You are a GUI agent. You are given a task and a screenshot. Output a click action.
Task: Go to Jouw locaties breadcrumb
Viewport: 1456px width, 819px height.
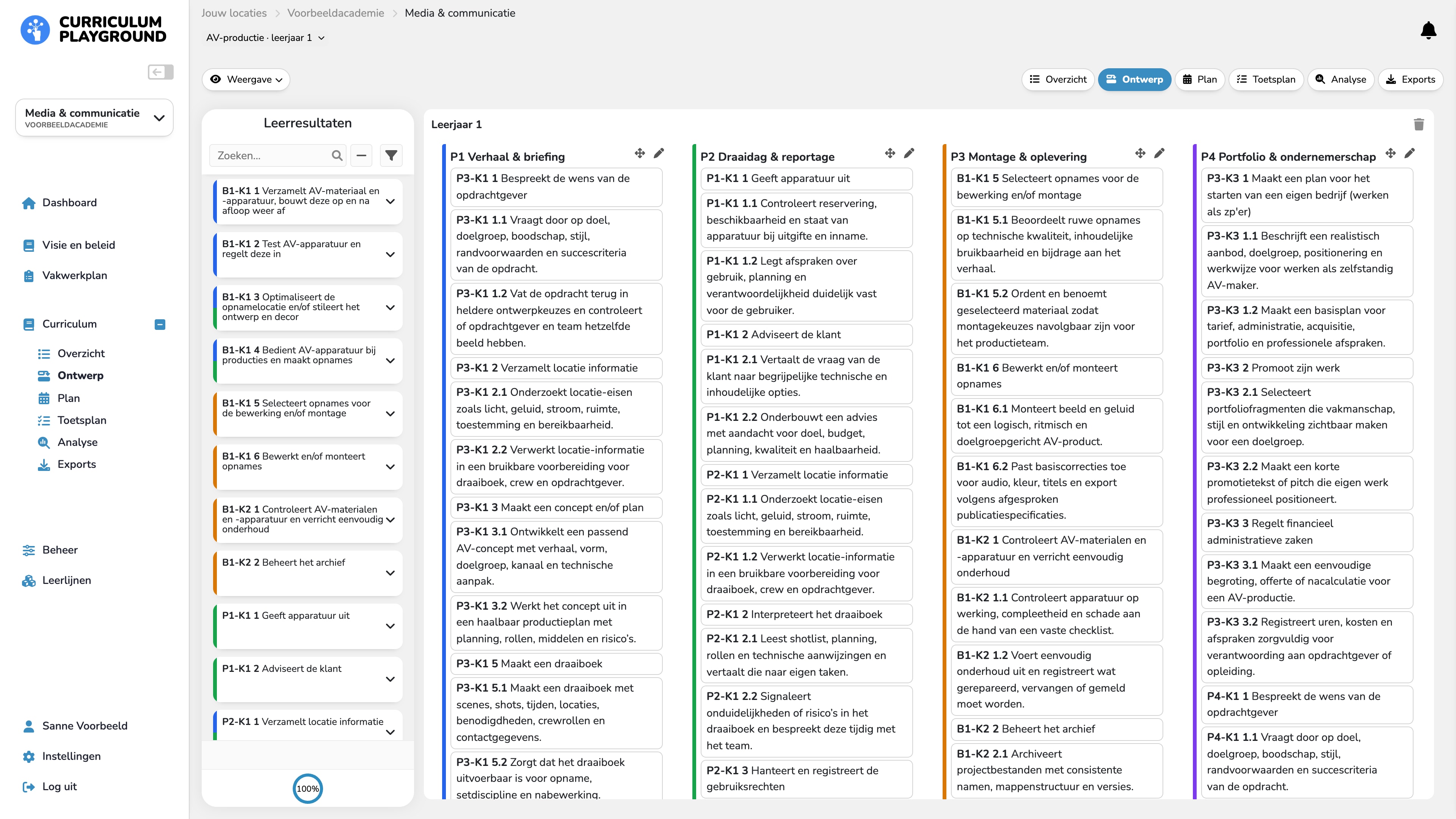coord(234,13)
